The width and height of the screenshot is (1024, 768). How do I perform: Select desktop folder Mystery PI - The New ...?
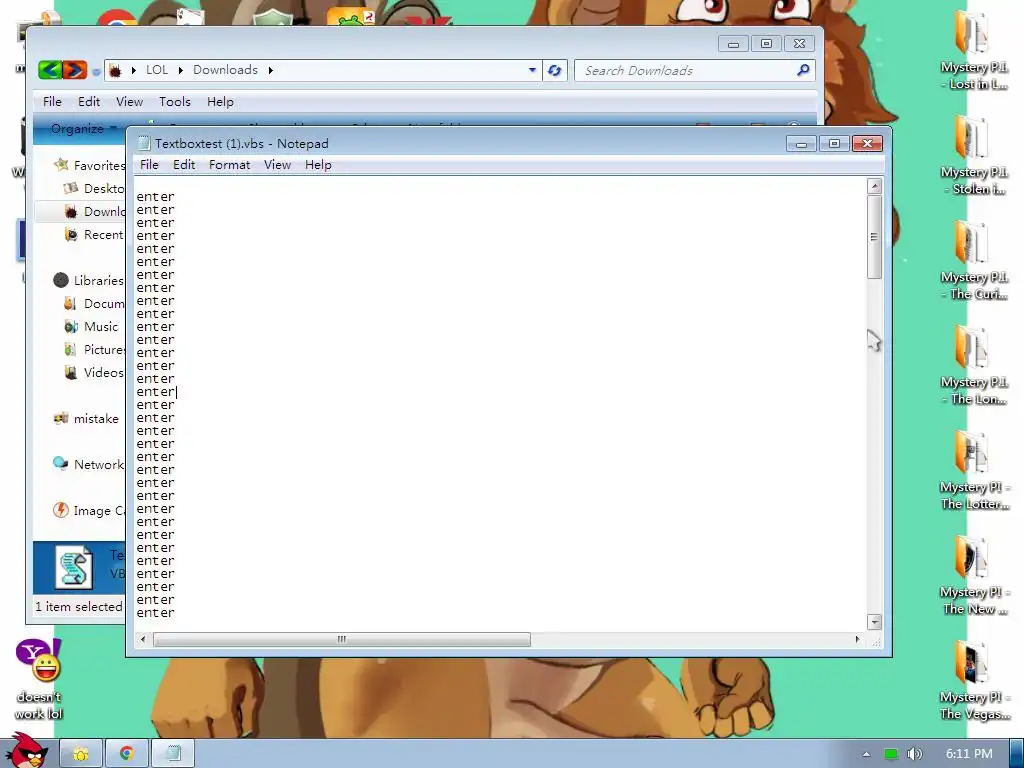tap(973, 575)
